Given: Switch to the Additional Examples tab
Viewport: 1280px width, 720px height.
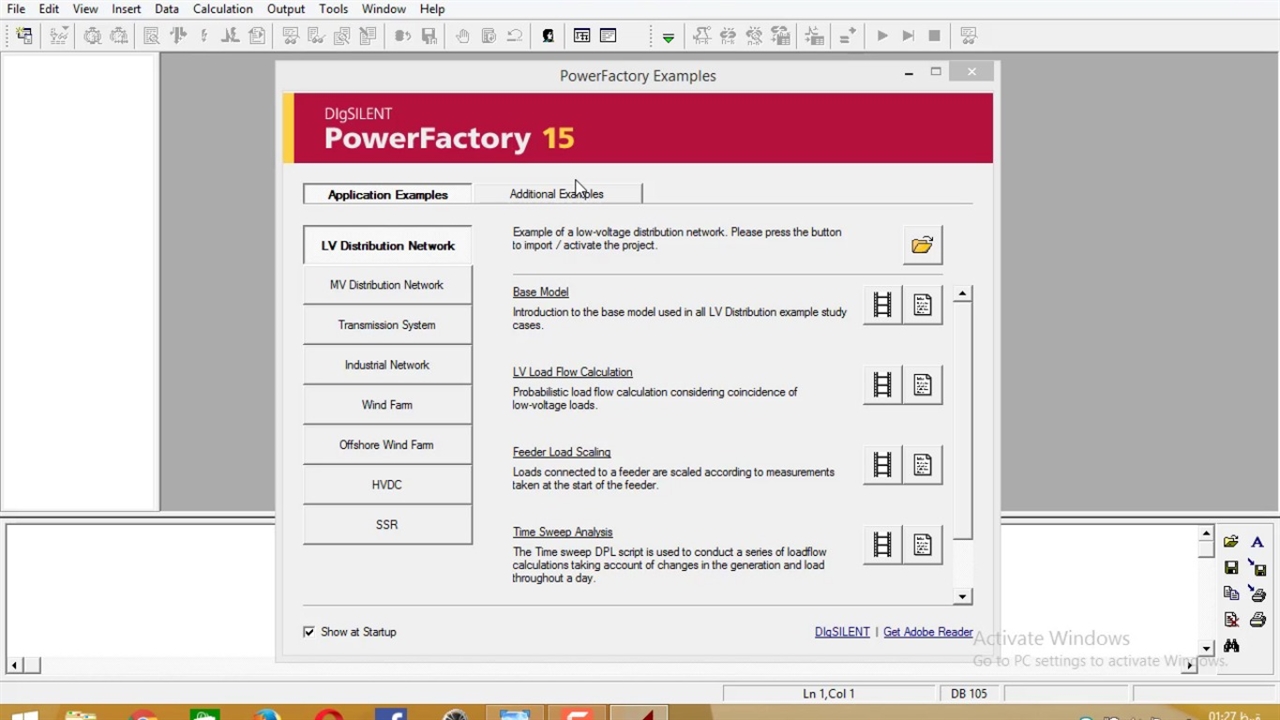Looking at the screenshot, I should (x=556, y=194).
